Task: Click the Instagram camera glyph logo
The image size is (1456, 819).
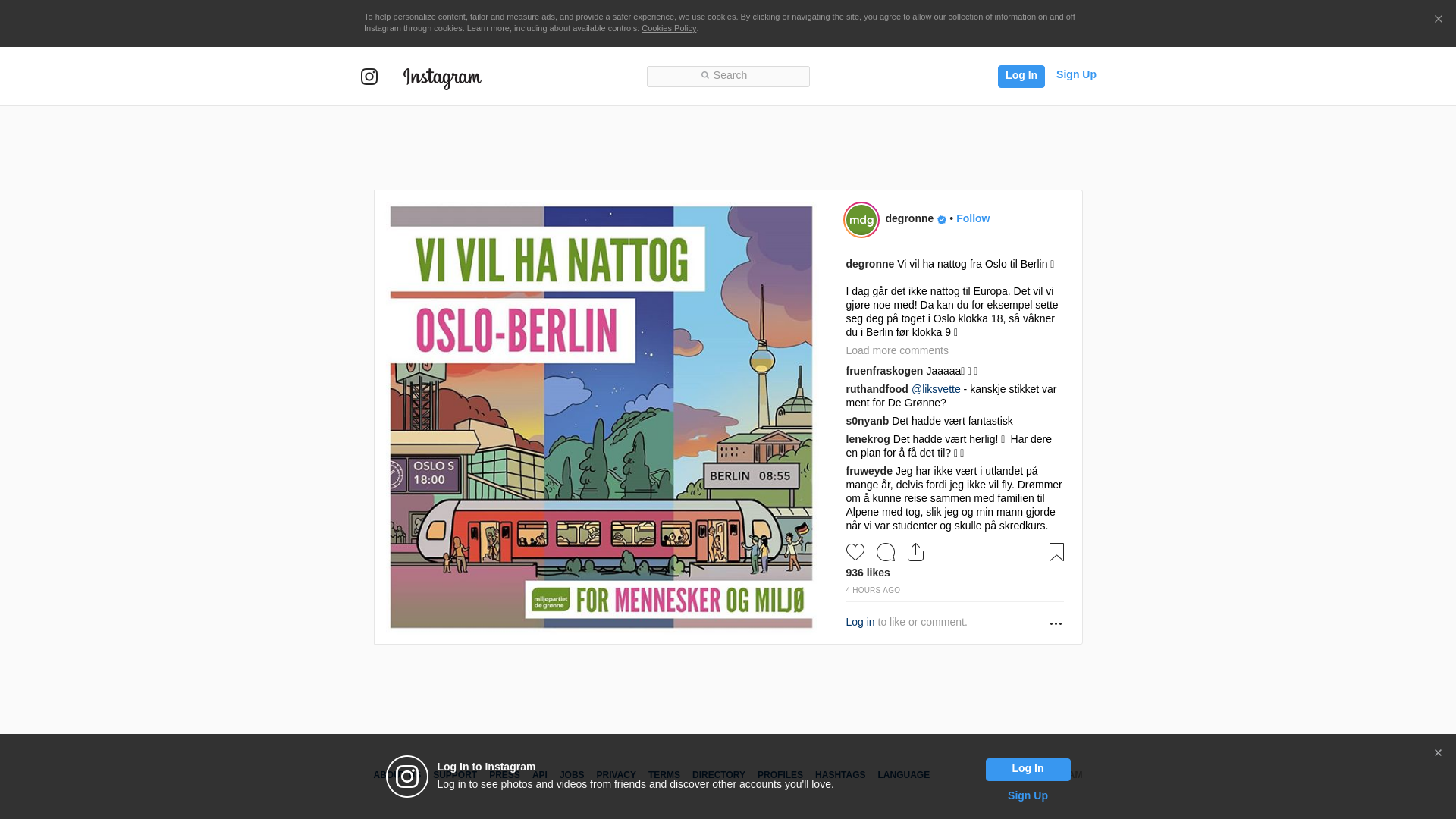Action: [x=369, y=77]
